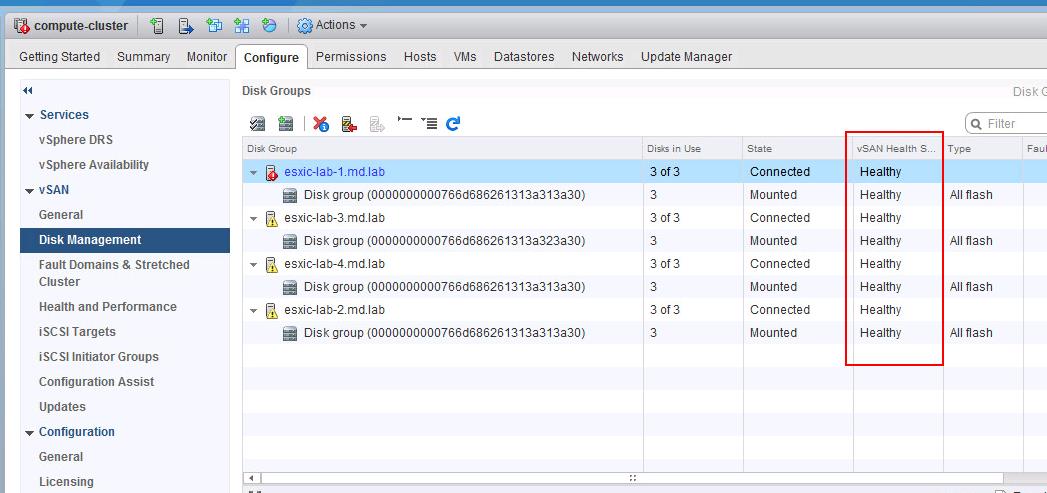Sort by the Disk Group column header

point(443,148)
